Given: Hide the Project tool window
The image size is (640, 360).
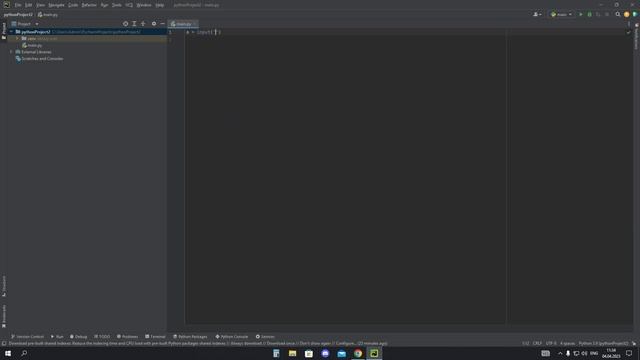Looking at the screenshot, I should [x=162, y=24].
